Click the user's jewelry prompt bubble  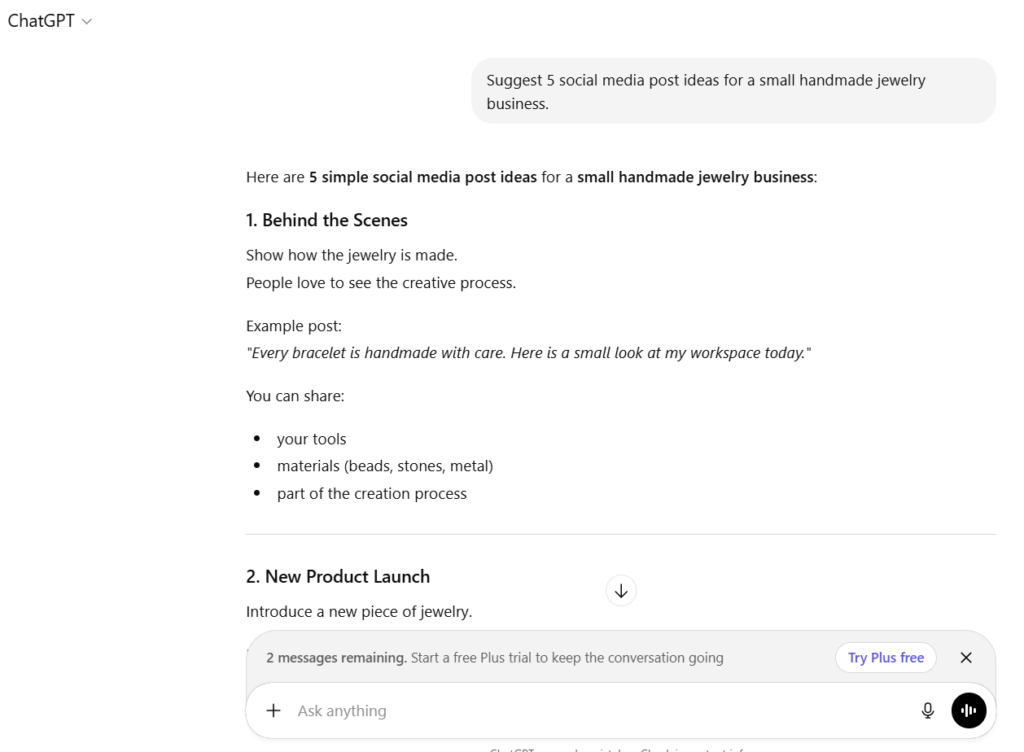(x=733, y=91)
